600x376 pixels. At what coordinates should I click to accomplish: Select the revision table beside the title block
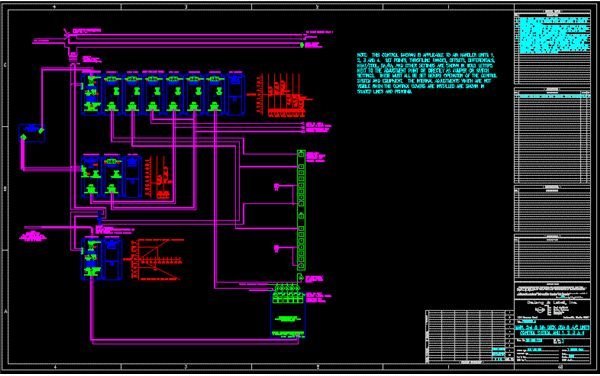[x=470, y=335]
